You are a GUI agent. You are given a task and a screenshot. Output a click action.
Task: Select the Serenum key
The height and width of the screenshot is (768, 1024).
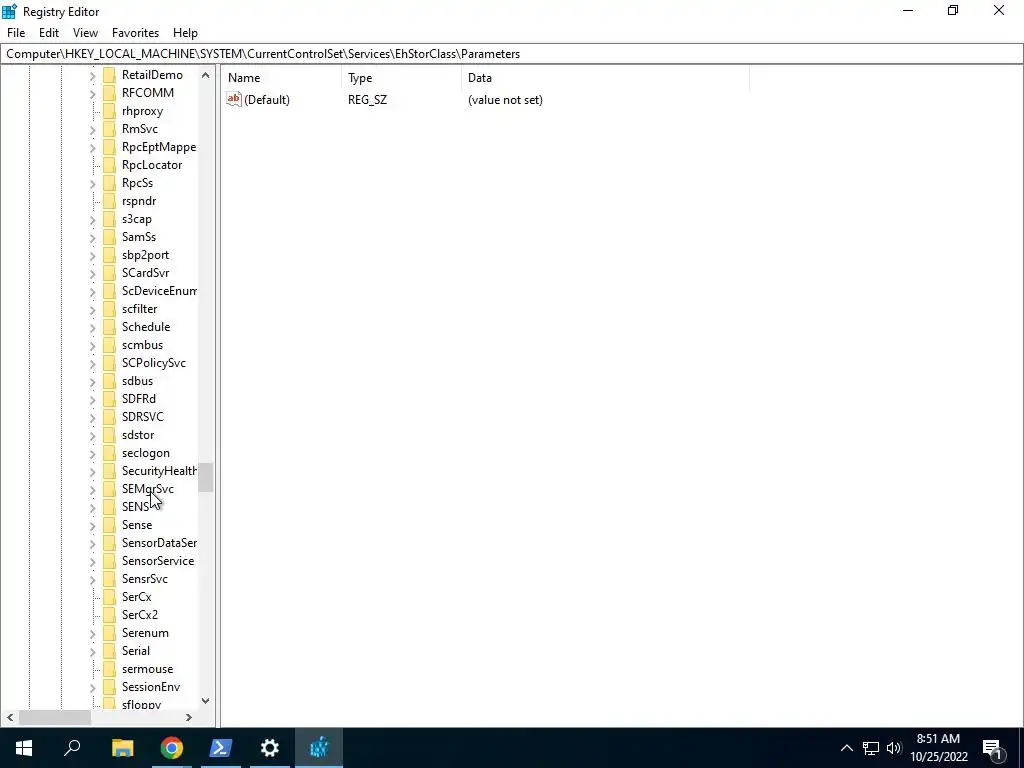(x=145, y=633)
